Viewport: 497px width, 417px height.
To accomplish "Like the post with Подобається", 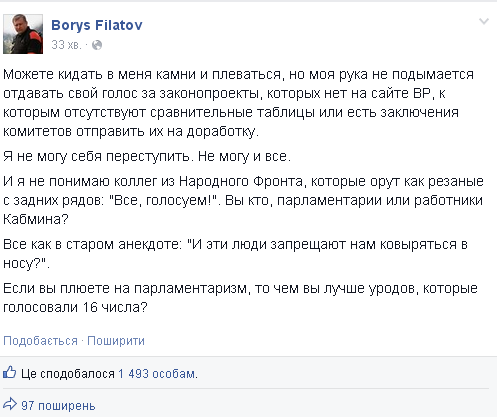I will [x=40, y=341].
